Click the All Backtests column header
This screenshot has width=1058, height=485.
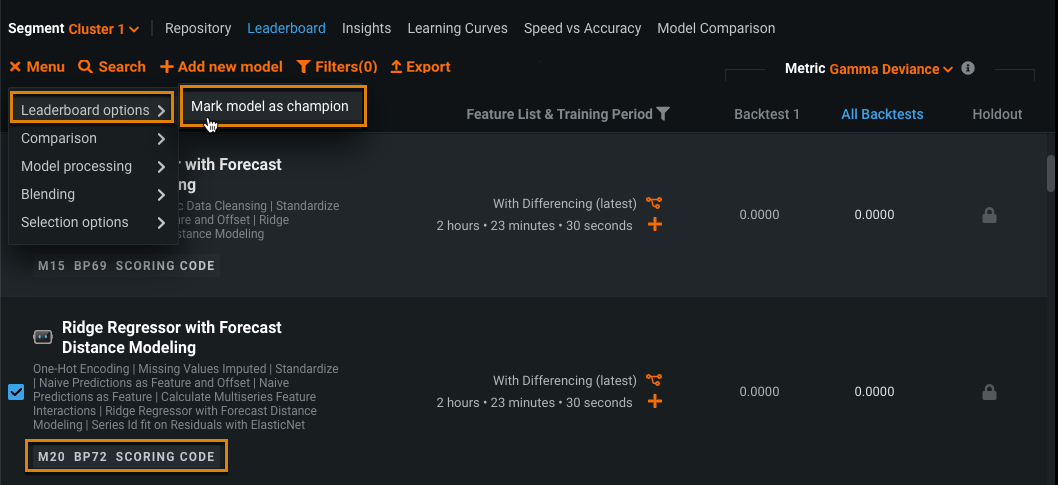882,114
